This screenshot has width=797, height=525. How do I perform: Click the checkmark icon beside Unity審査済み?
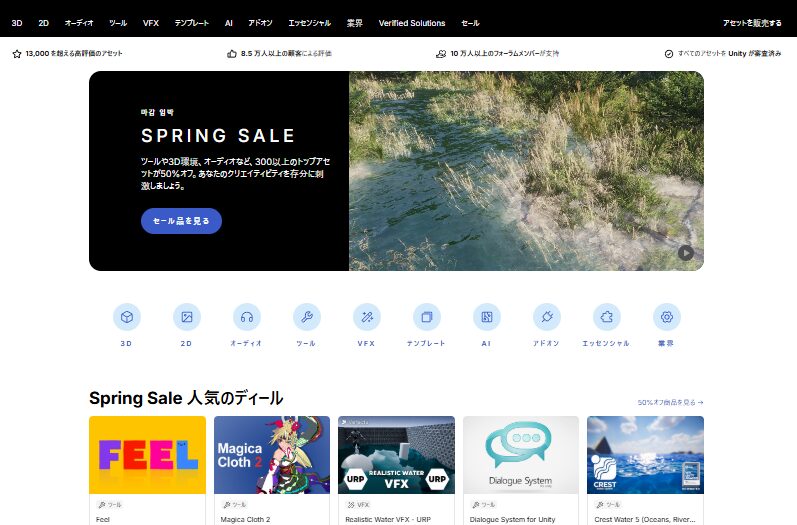(x=669, y=54)
